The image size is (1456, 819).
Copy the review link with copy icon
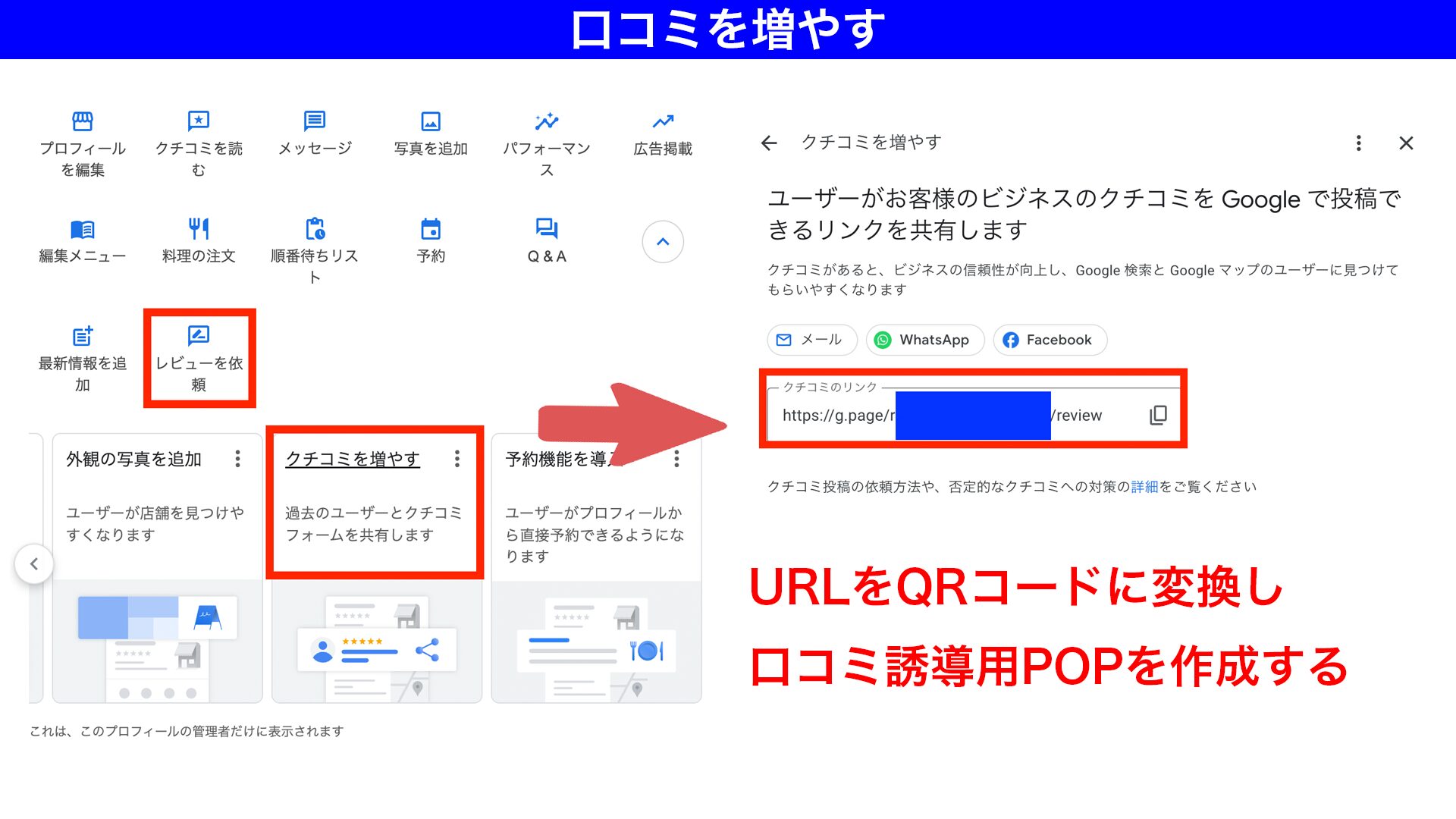tap(1158, 415)
